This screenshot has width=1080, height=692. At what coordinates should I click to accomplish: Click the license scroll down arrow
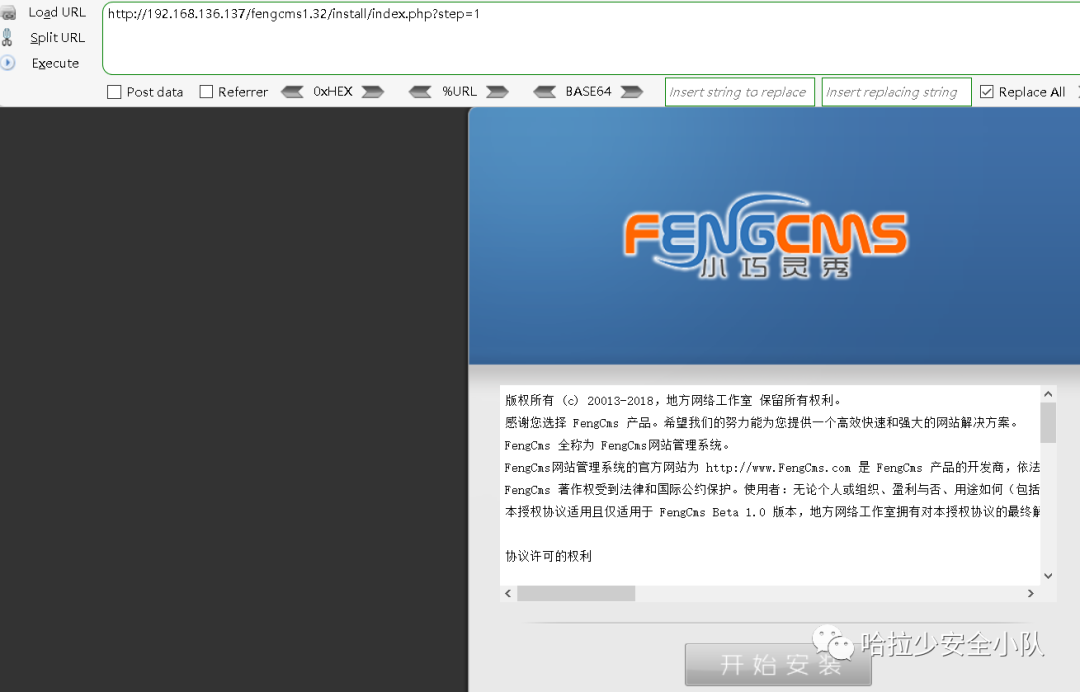[x=1048, y=576]
